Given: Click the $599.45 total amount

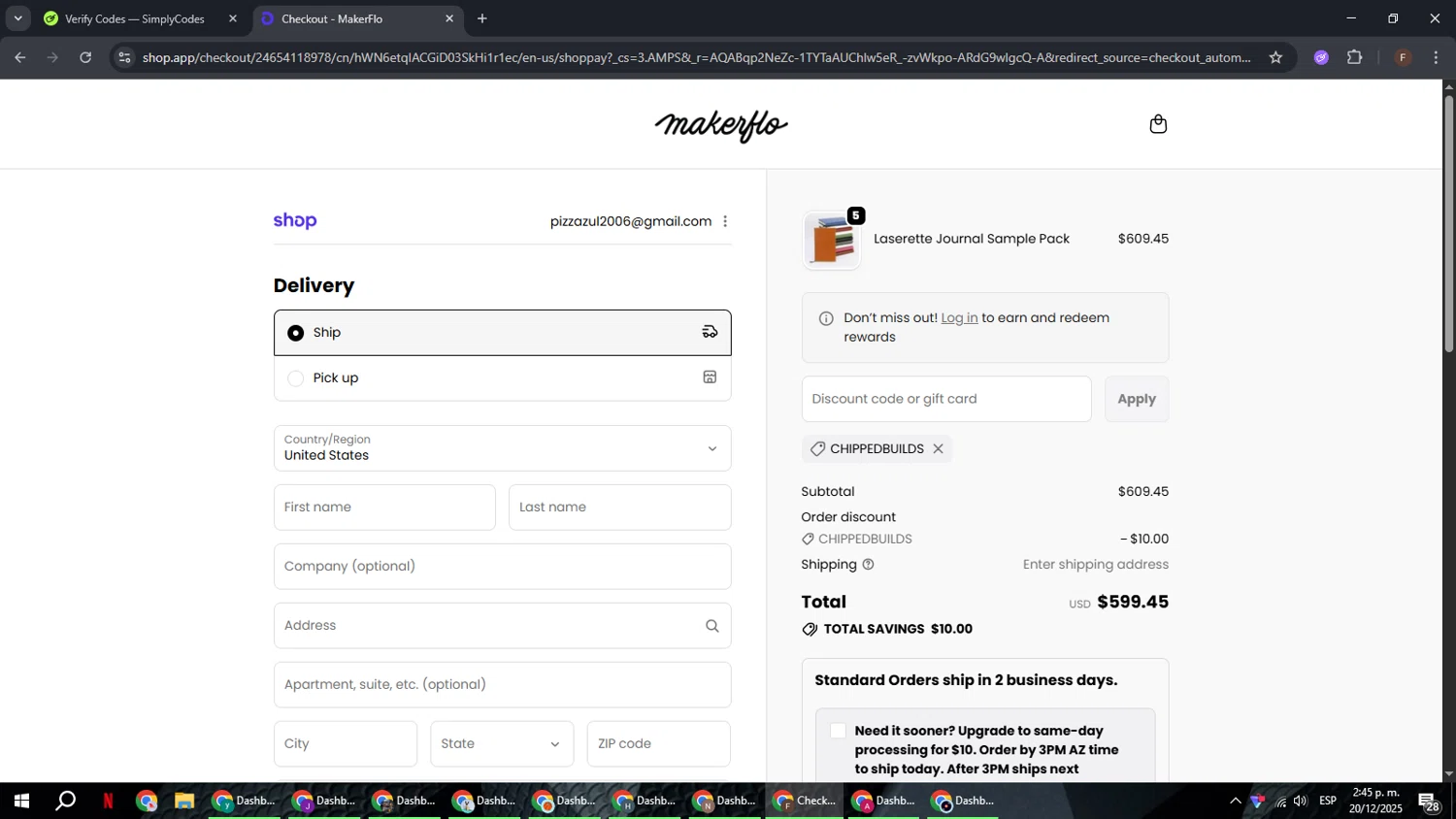Looking at the screenshot, I should [x=1133, y=602].
